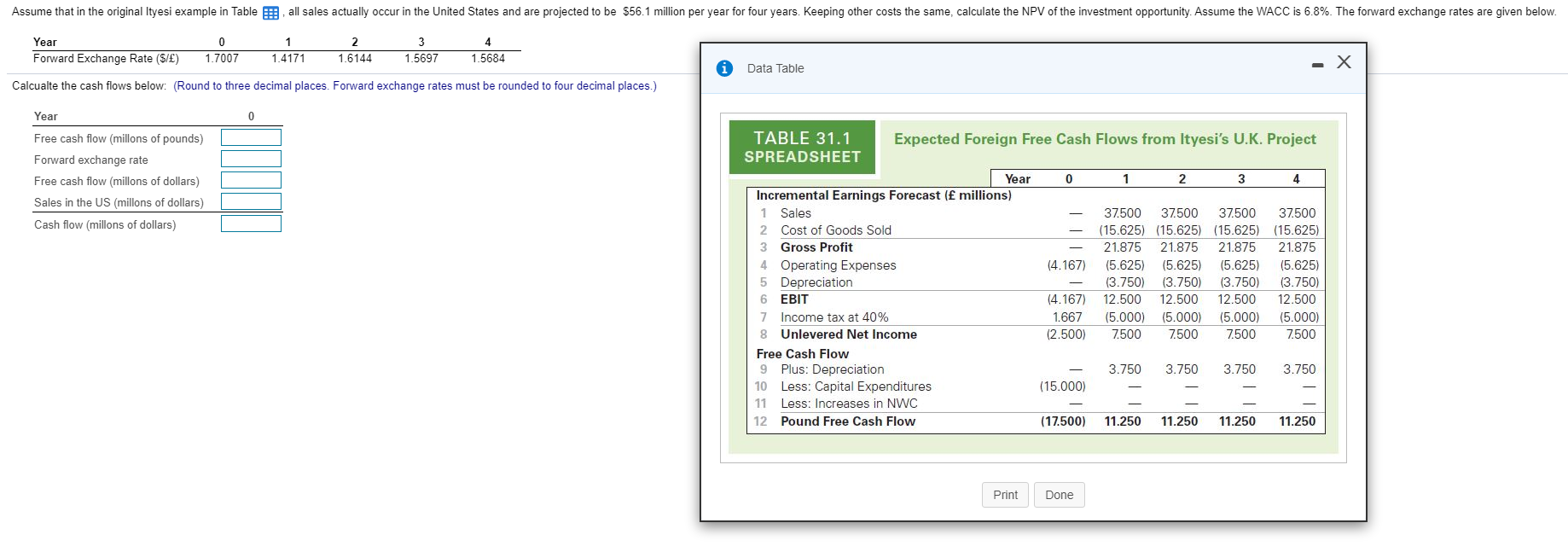Click the (2.500) net income year 0 value
Image resolution: width=1568 pixels, height=552 pixels.
pyautogui.click(x=1066, y=334)
